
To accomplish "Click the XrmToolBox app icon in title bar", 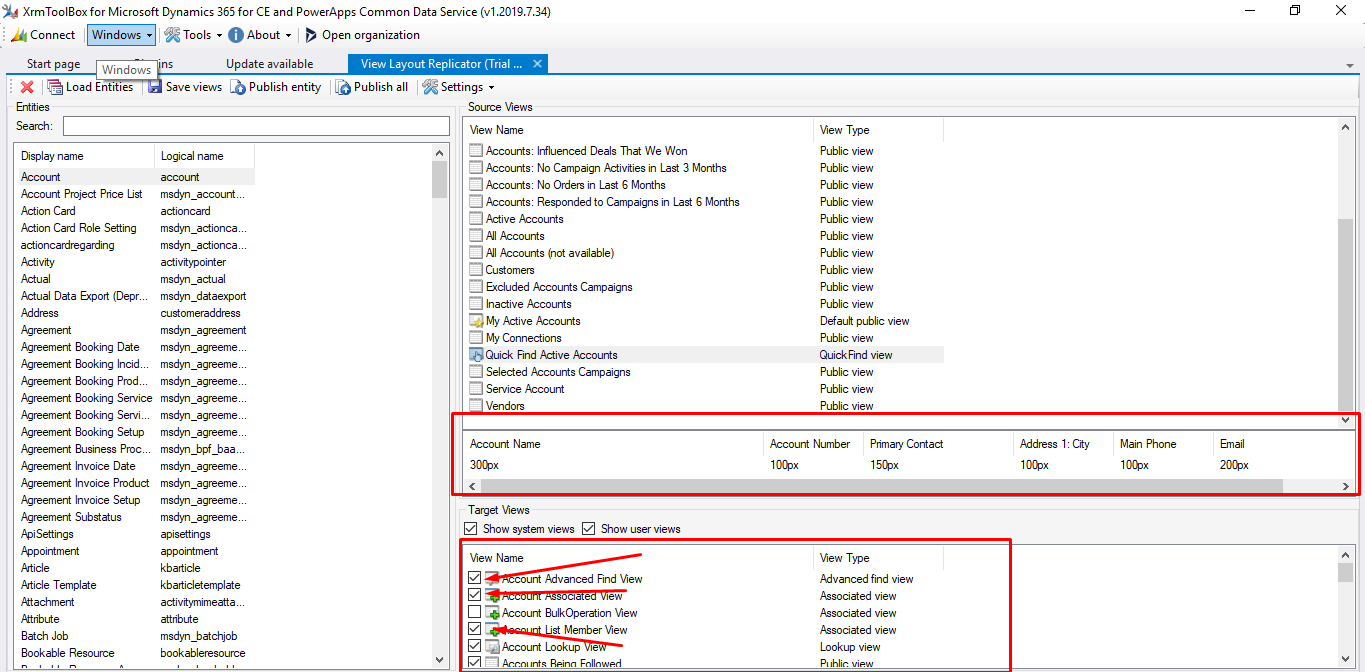I will [x=11, y=11].
